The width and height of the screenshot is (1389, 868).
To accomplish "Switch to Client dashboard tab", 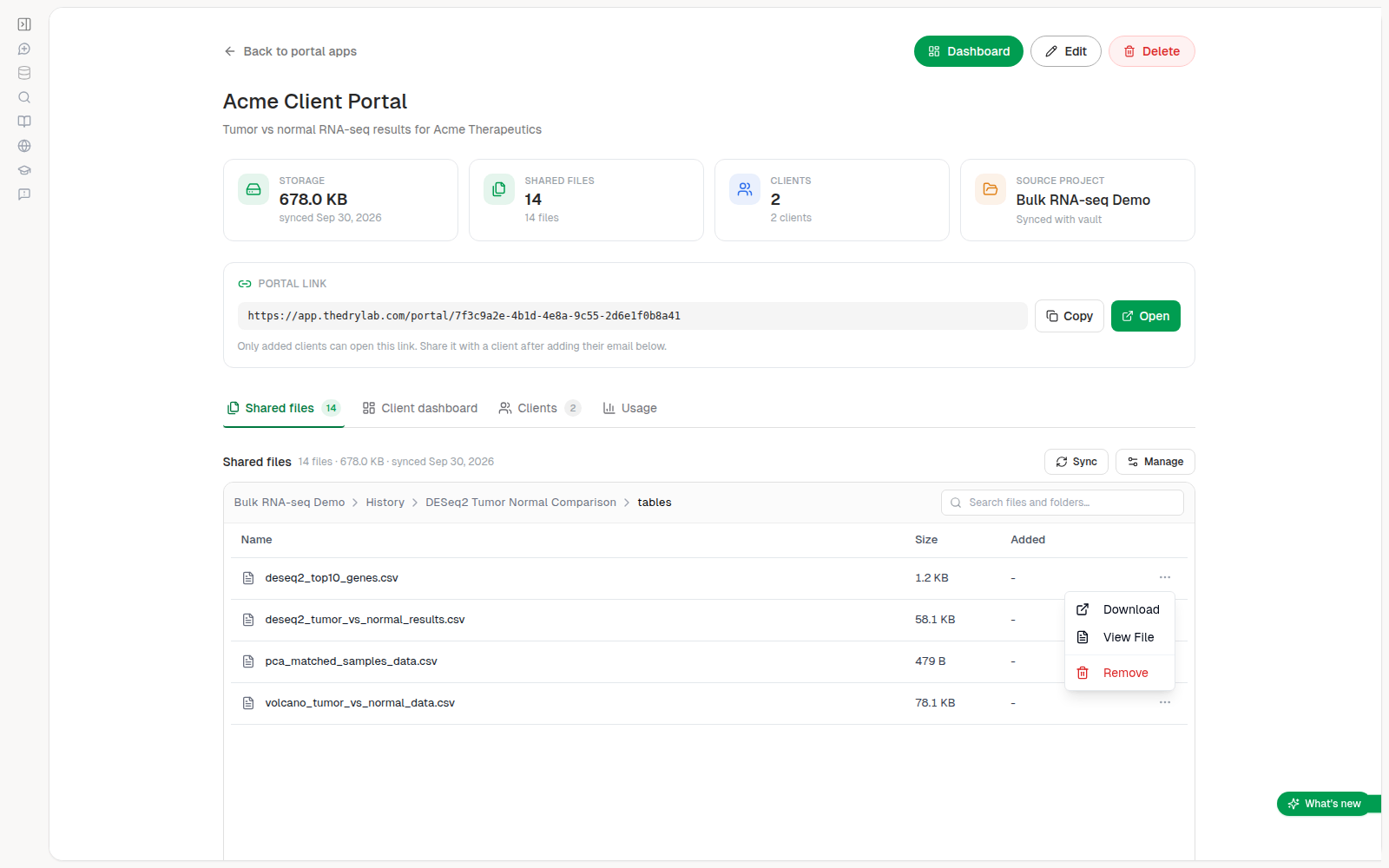I will 420,408.
